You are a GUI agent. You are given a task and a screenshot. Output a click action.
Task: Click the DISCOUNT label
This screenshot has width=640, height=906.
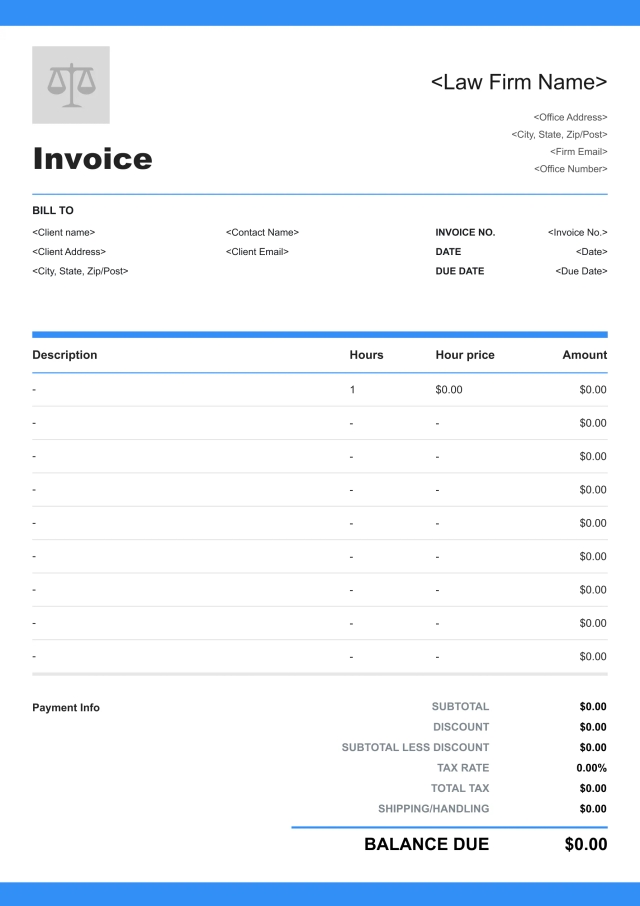point(461,727)
